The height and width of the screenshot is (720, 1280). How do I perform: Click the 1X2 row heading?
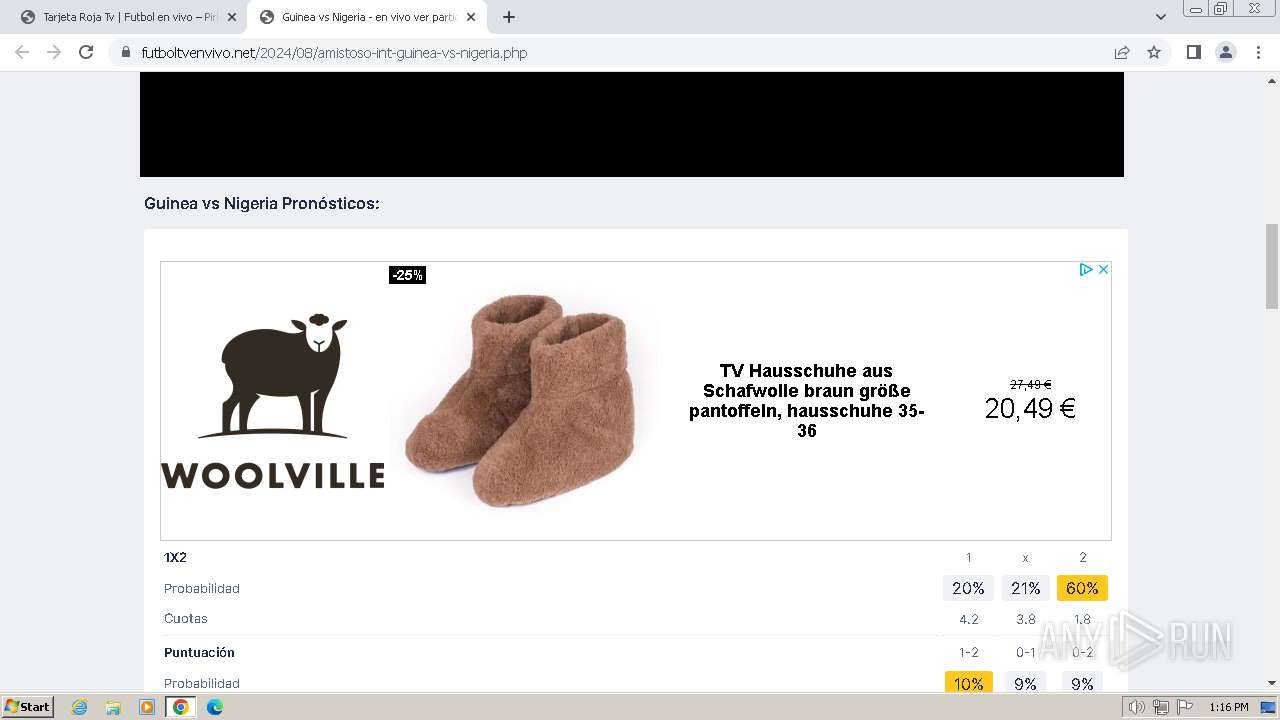point(175,557)
